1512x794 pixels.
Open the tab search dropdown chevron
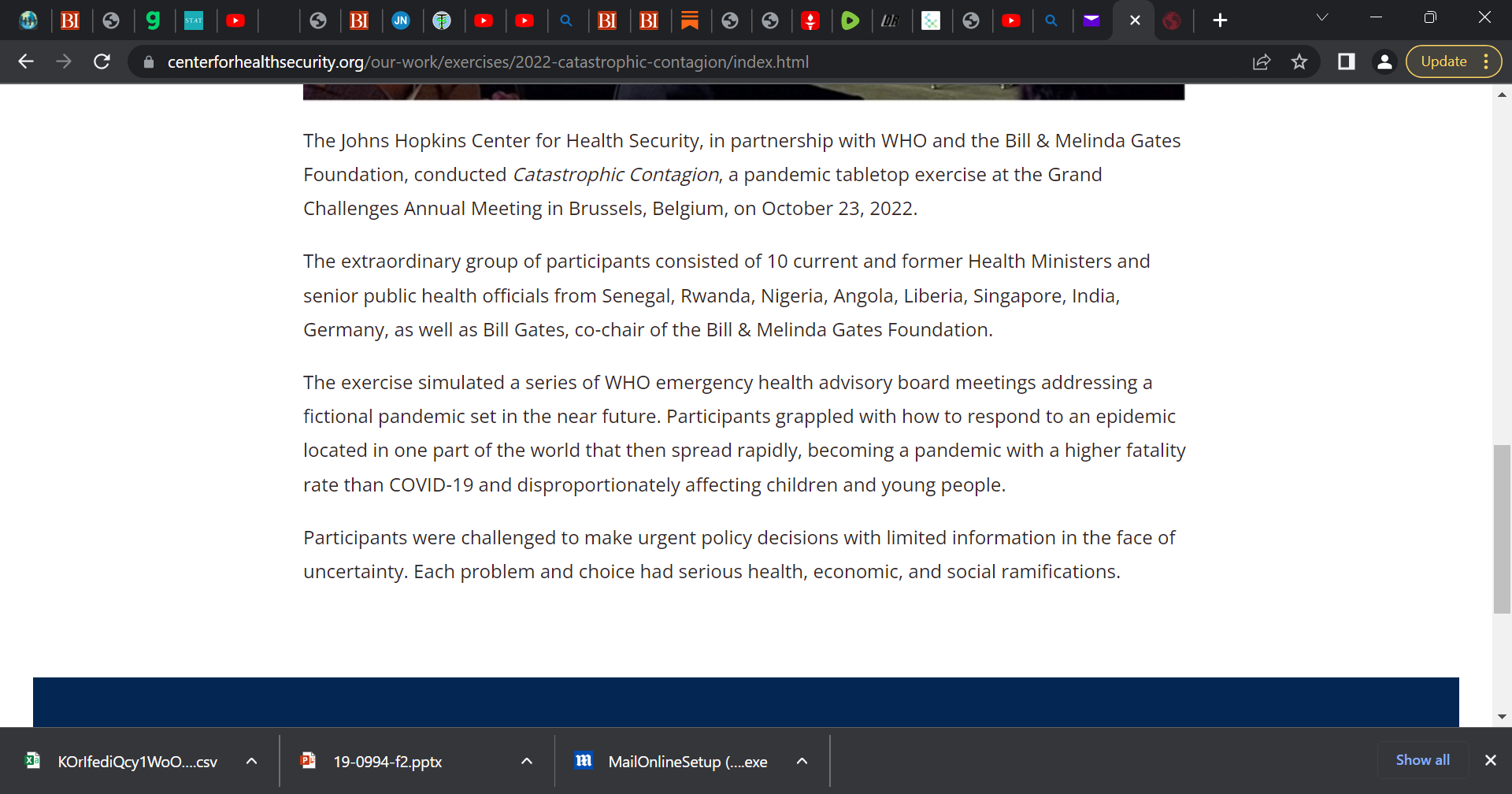[x=1322, y=17]
